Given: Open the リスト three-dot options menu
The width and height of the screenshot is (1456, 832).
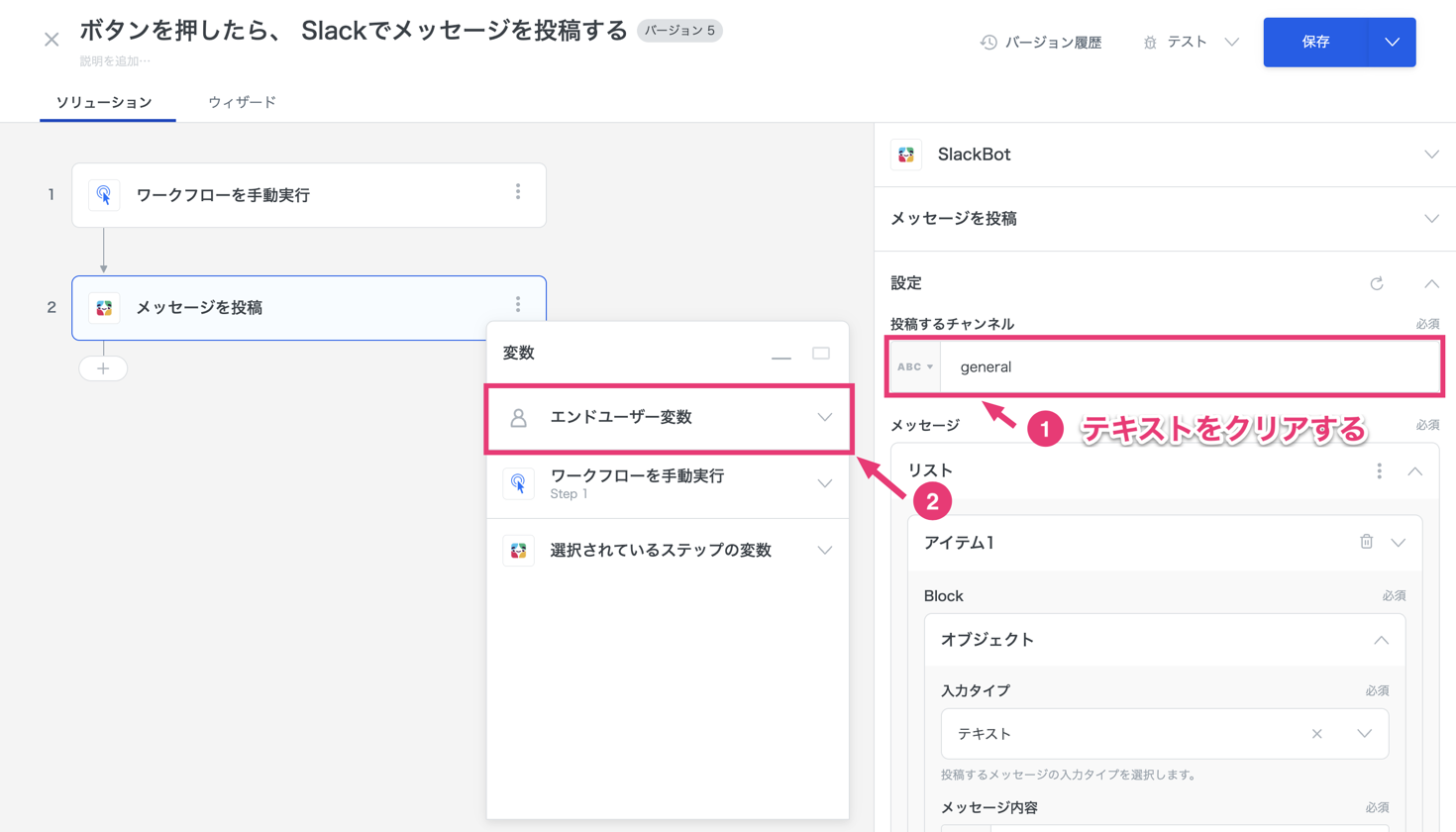Looking at the screenshot, I should [1379, 471].
